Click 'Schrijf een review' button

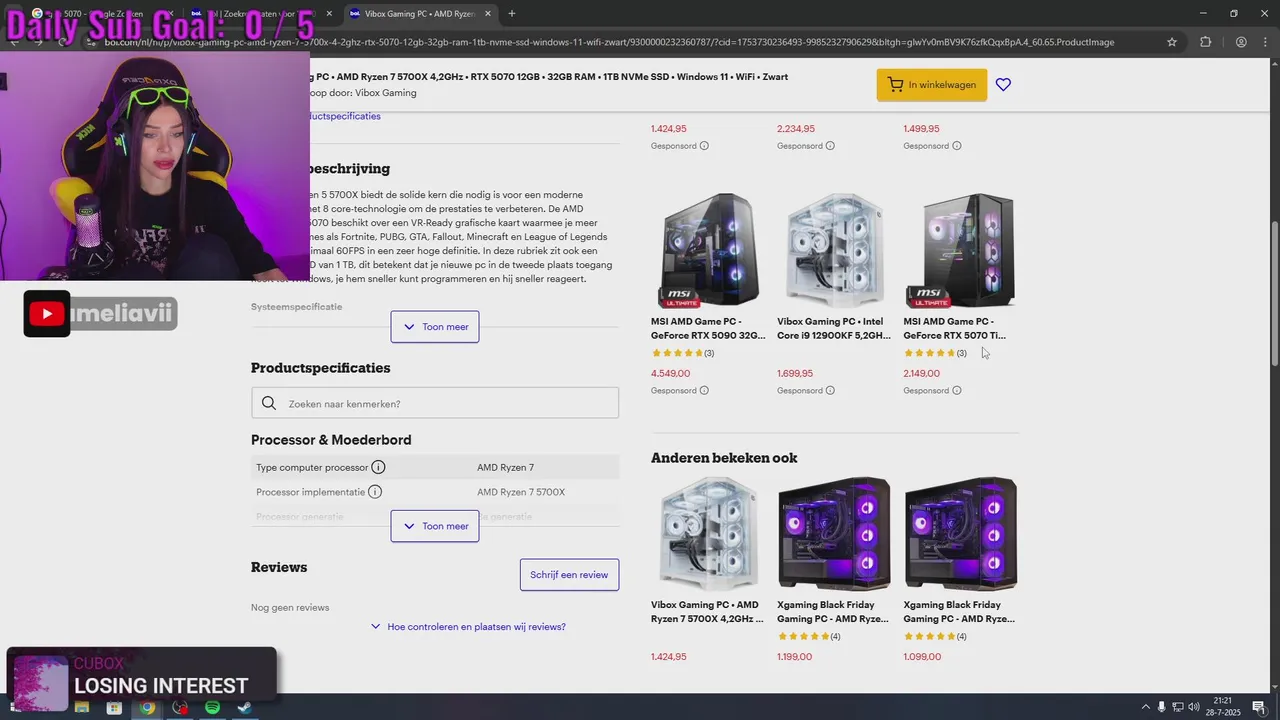[x=569, y=575]
